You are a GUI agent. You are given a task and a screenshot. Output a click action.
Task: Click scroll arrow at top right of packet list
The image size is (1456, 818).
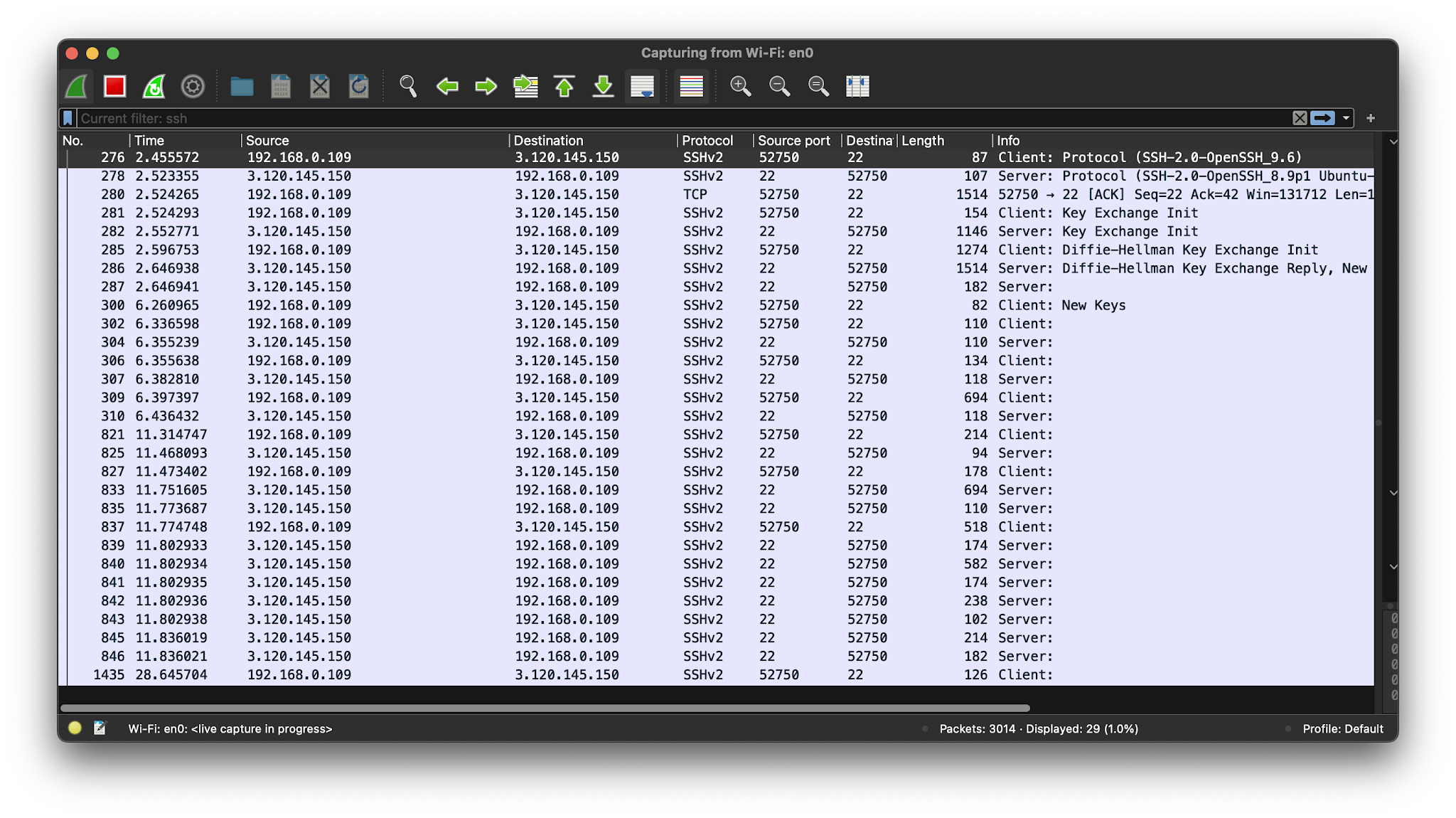[x=1393, y=142]
